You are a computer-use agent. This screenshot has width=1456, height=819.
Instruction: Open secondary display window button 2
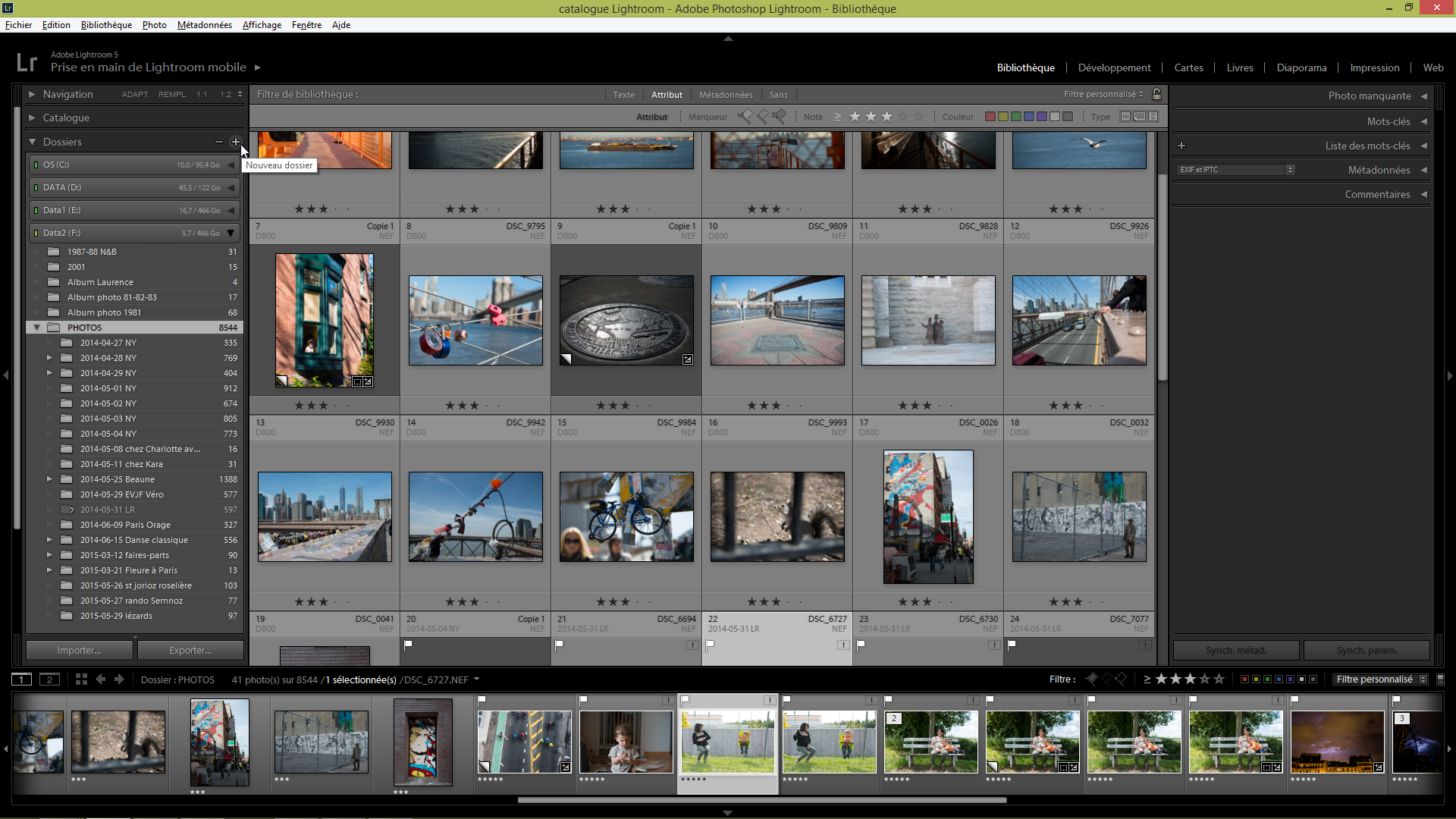(x=49, y=679)
